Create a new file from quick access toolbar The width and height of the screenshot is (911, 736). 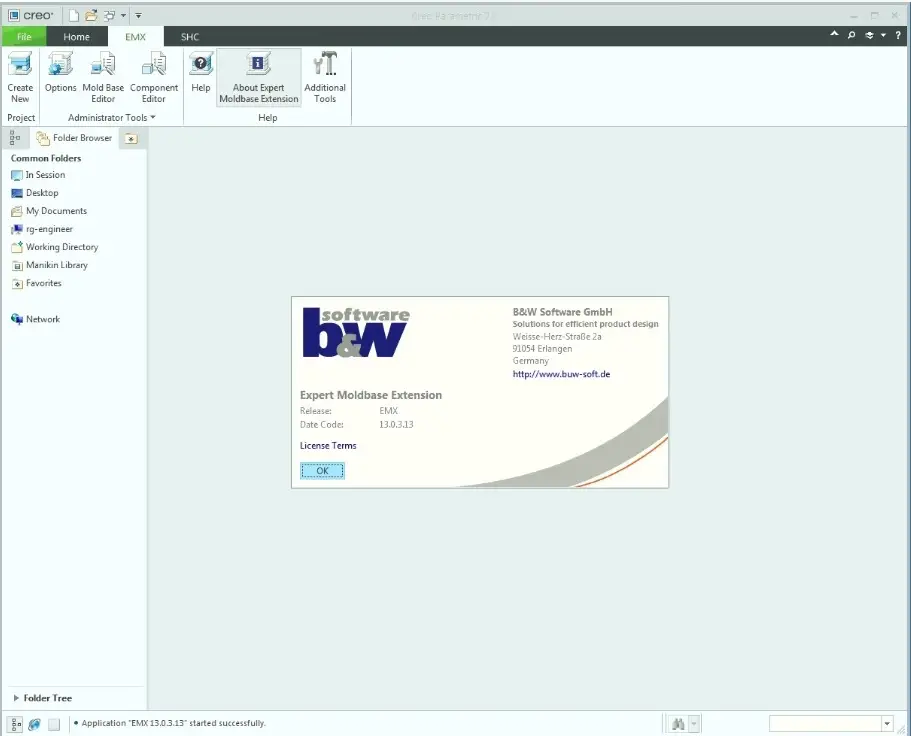[x=74, y=16]
